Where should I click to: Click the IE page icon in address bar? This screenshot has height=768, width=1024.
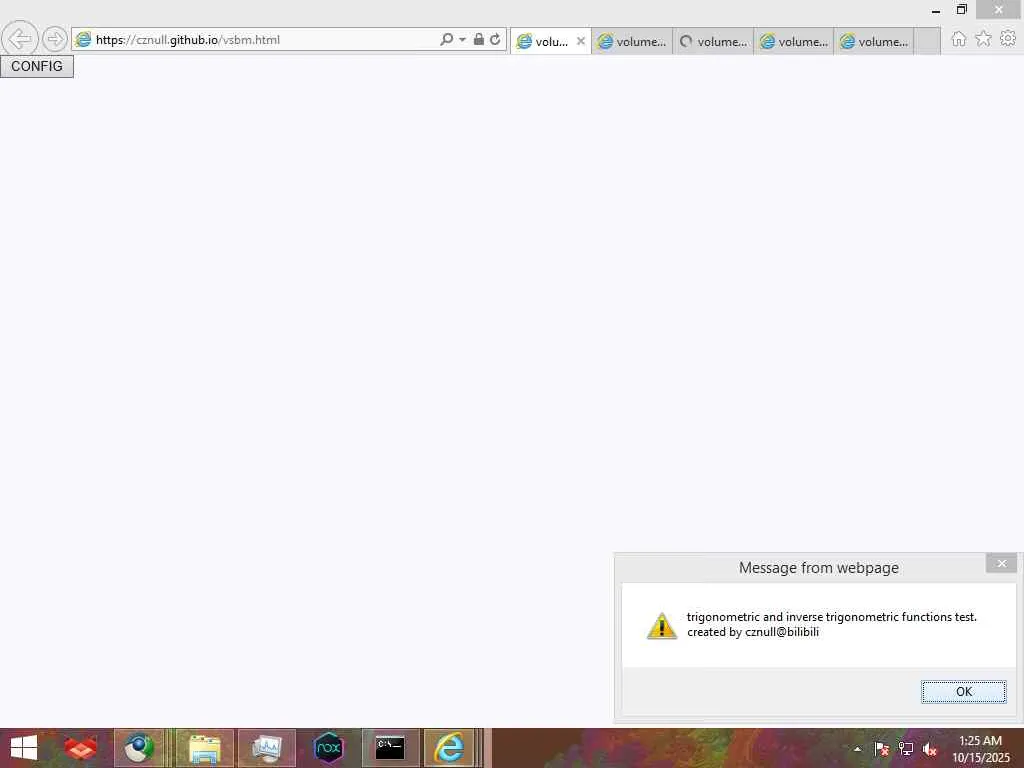83,40
